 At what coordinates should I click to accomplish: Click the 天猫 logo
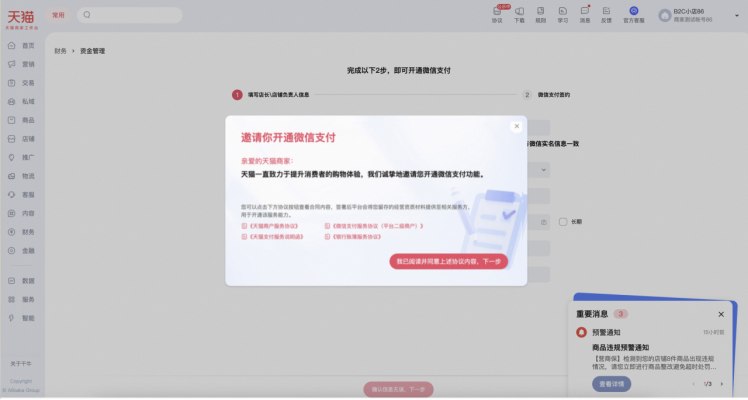[21, 19]
